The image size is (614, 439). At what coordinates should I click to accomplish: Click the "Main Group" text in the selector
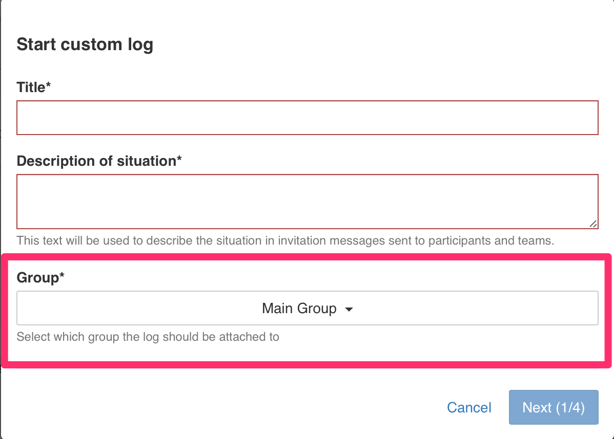click(x=299, y=309)
